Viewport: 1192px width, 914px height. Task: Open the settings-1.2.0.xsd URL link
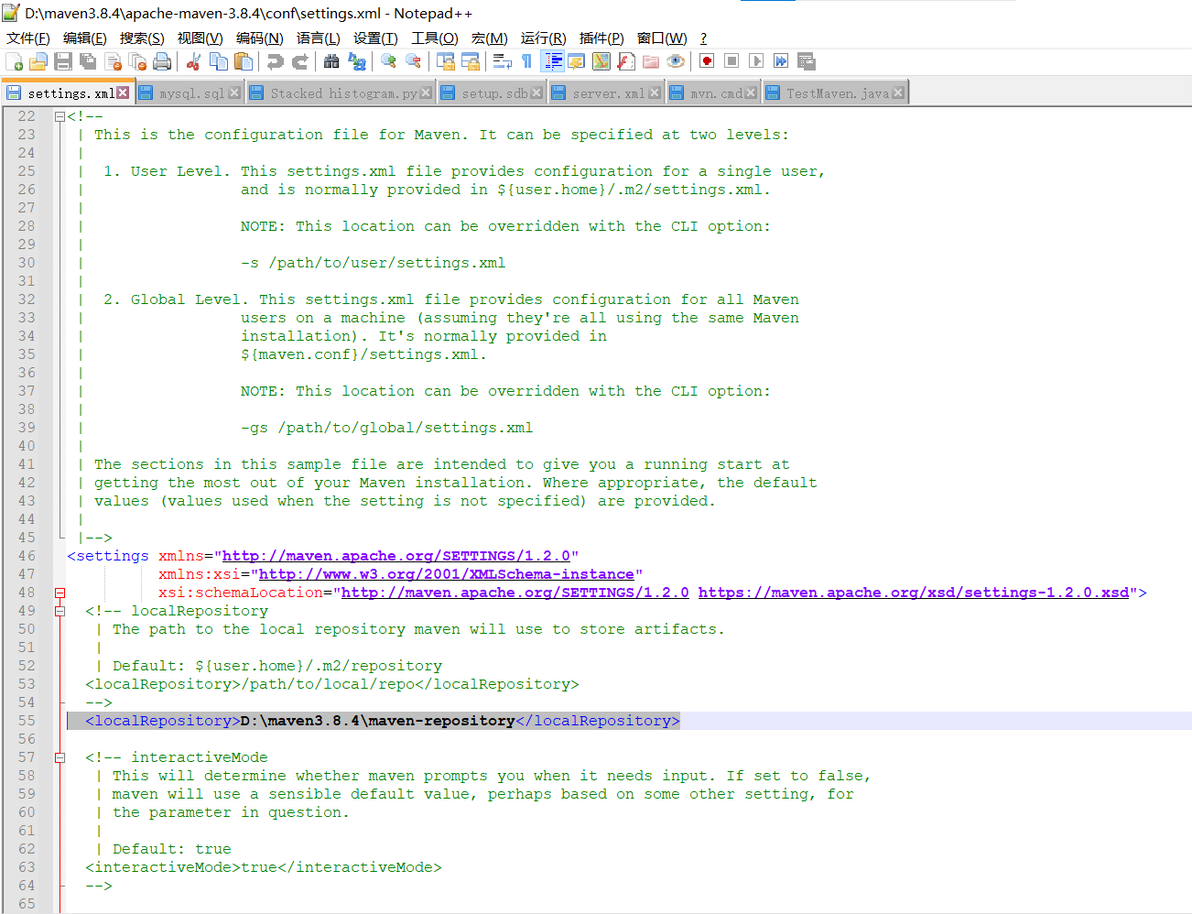pyautogui.click(x=913, y=592)
